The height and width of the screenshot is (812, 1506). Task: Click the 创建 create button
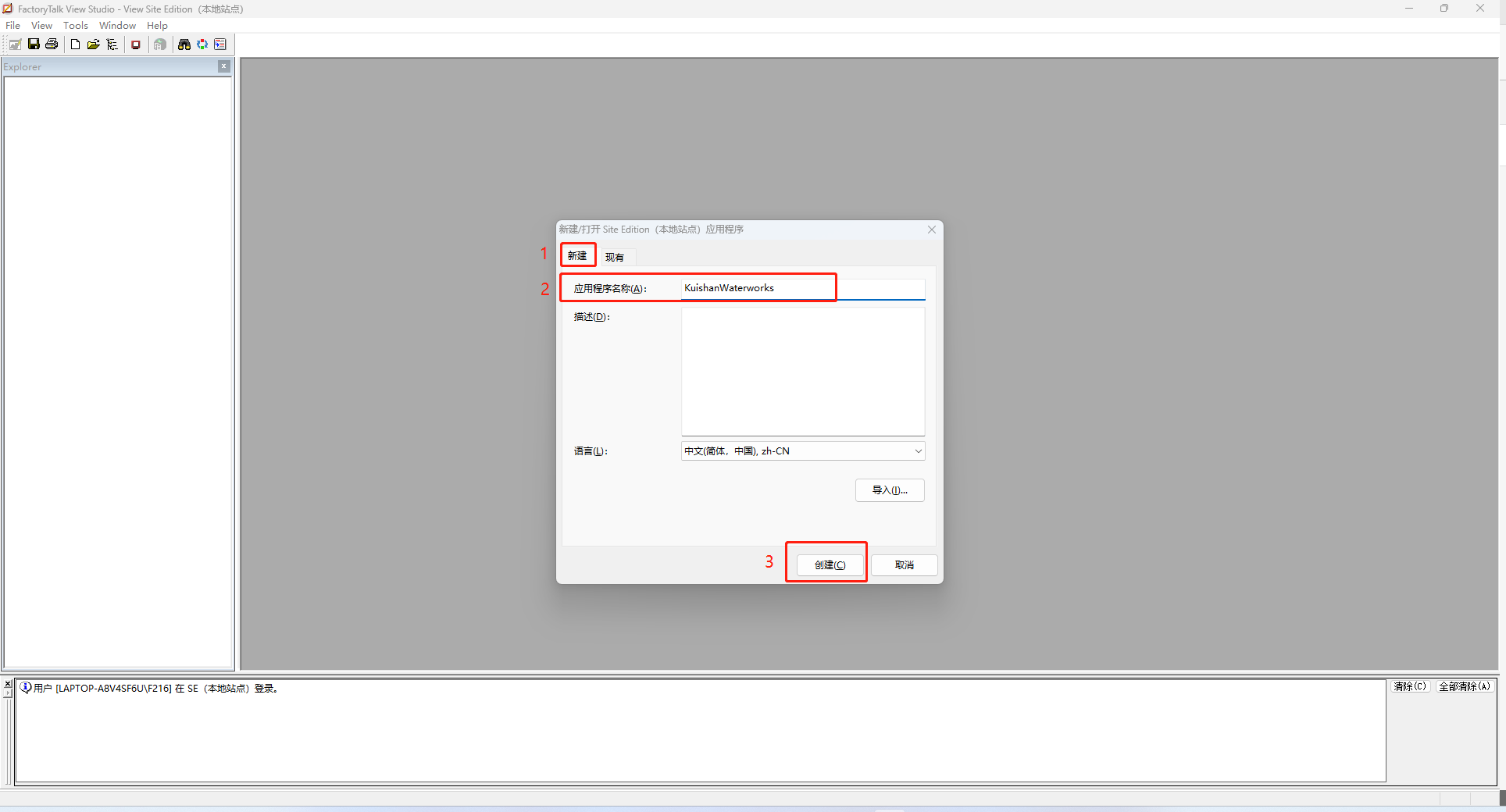[x=830, y=564]
